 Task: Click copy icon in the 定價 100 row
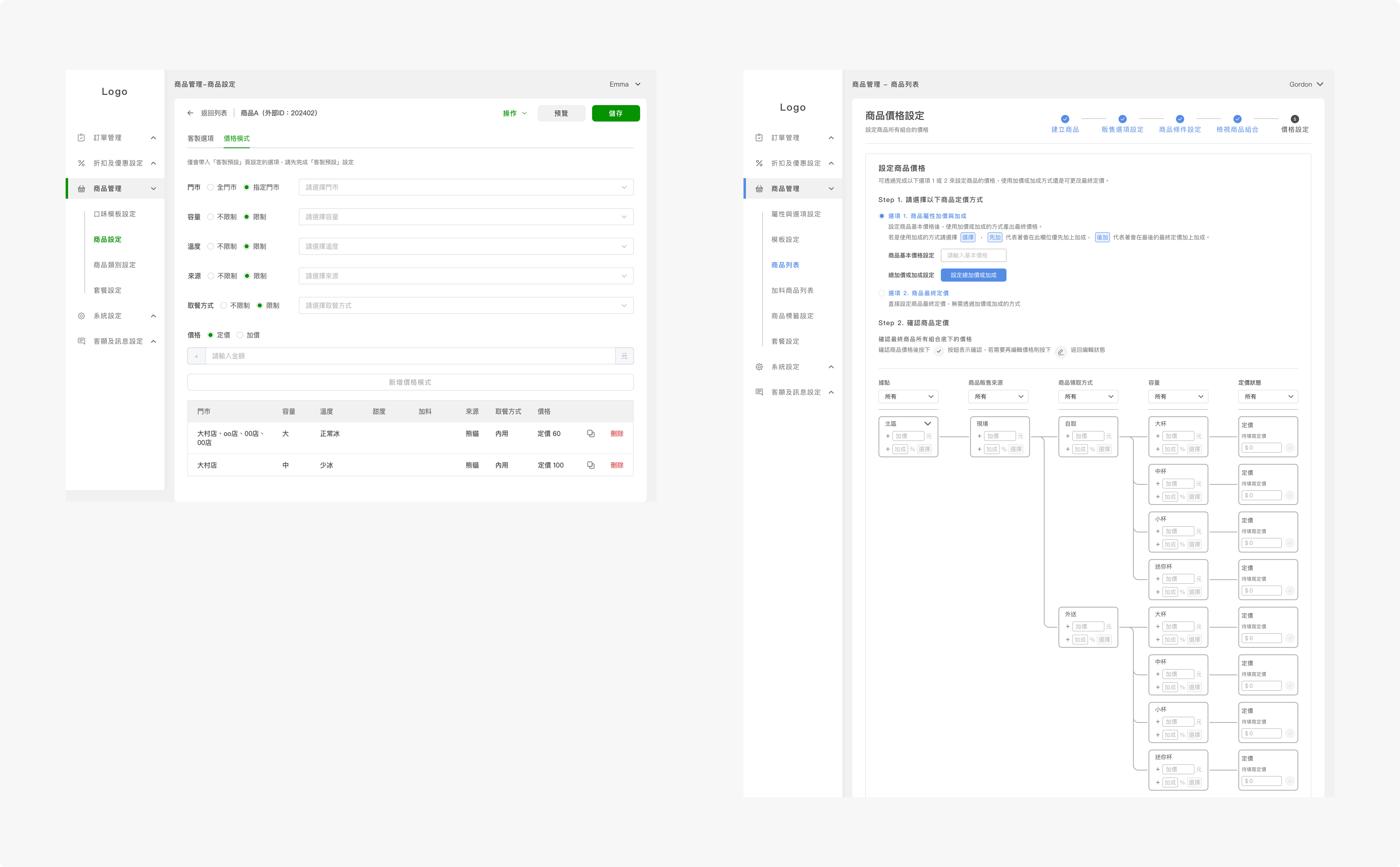click(591, 465)
